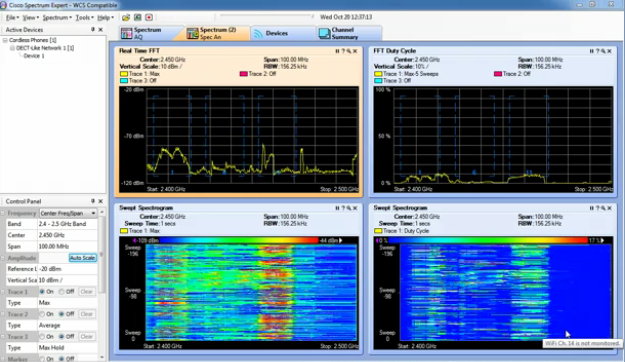Click the -44 dBm spectrogram color scale arrow
The image size is (625, 362).
[x=341, y=240]
